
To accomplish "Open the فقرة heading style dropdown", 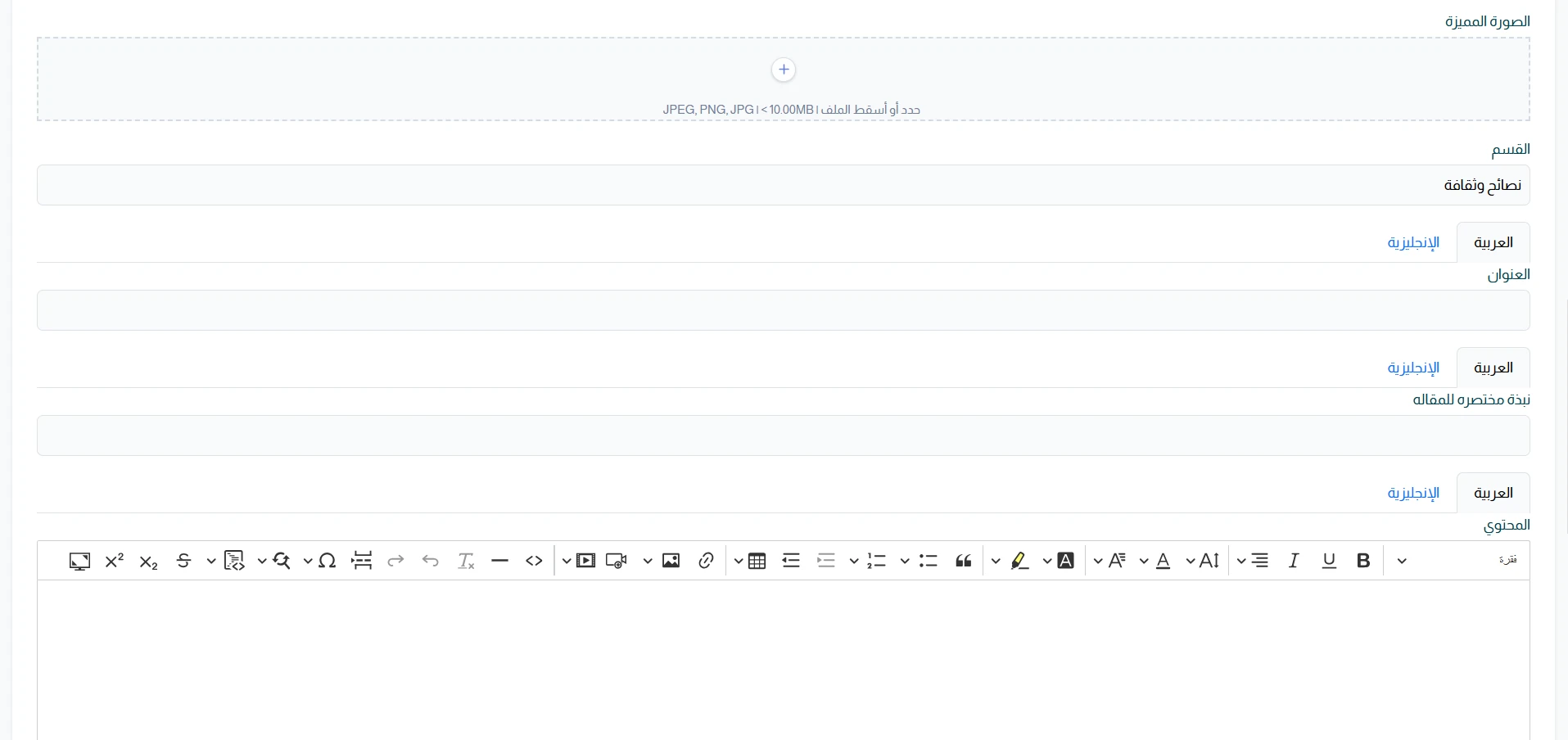I will pos(1455,561).
